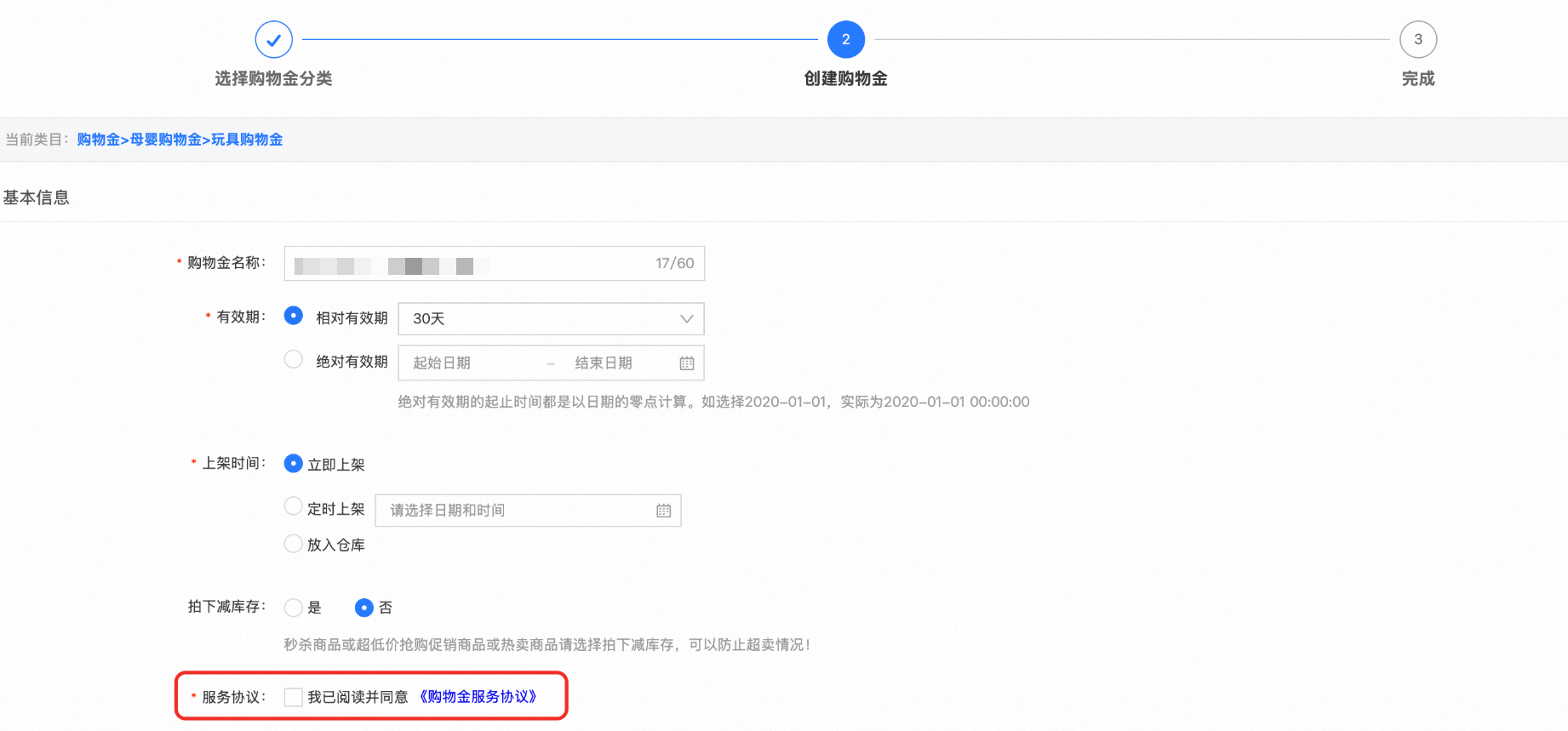Click the 完成 step label
The height and width of the screenshot is (731, 1568).
pyautogui.click(x=1418, y=78)
